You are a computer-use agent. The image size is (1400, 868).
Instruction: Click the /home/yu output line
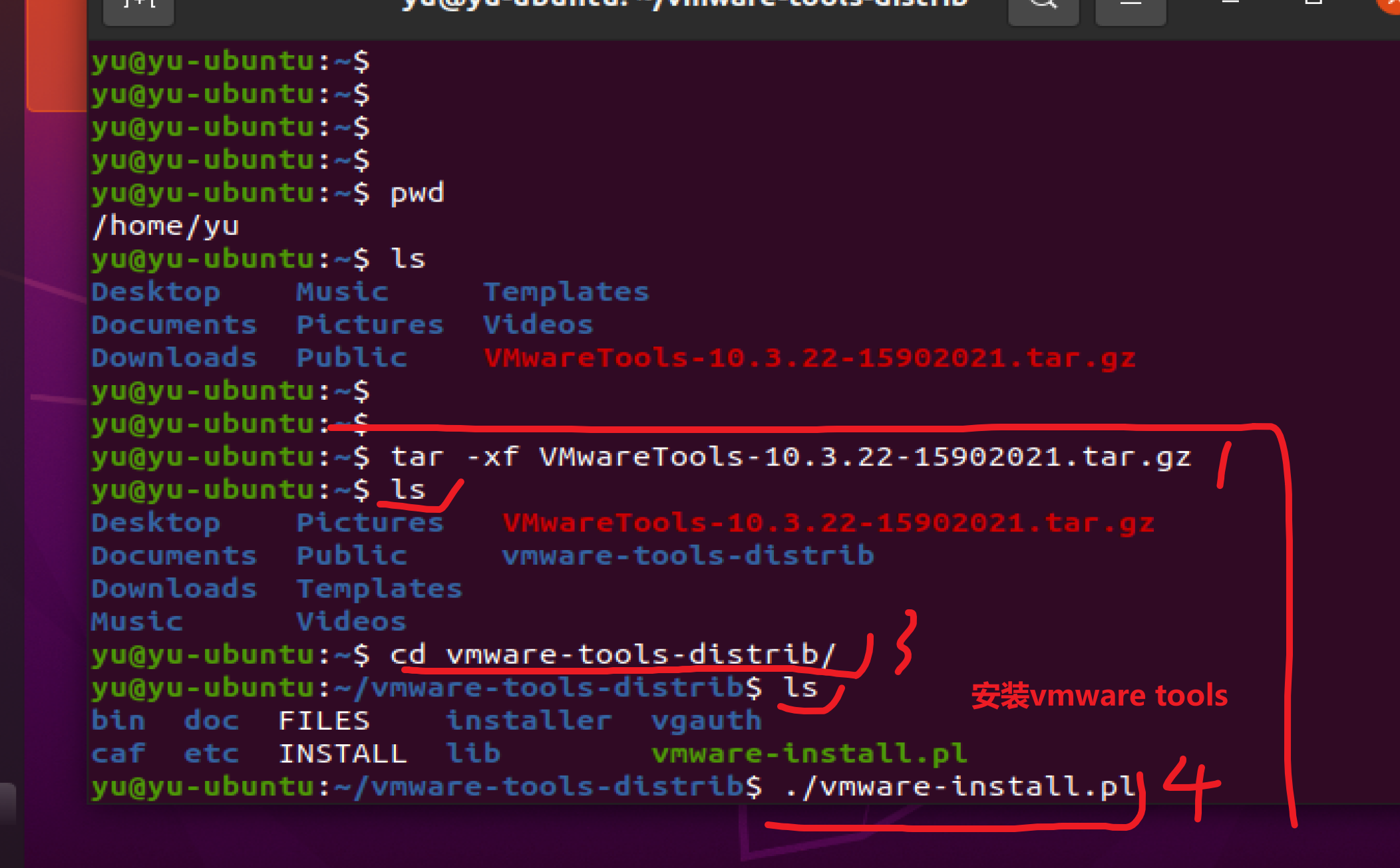[x=166, y=226]
